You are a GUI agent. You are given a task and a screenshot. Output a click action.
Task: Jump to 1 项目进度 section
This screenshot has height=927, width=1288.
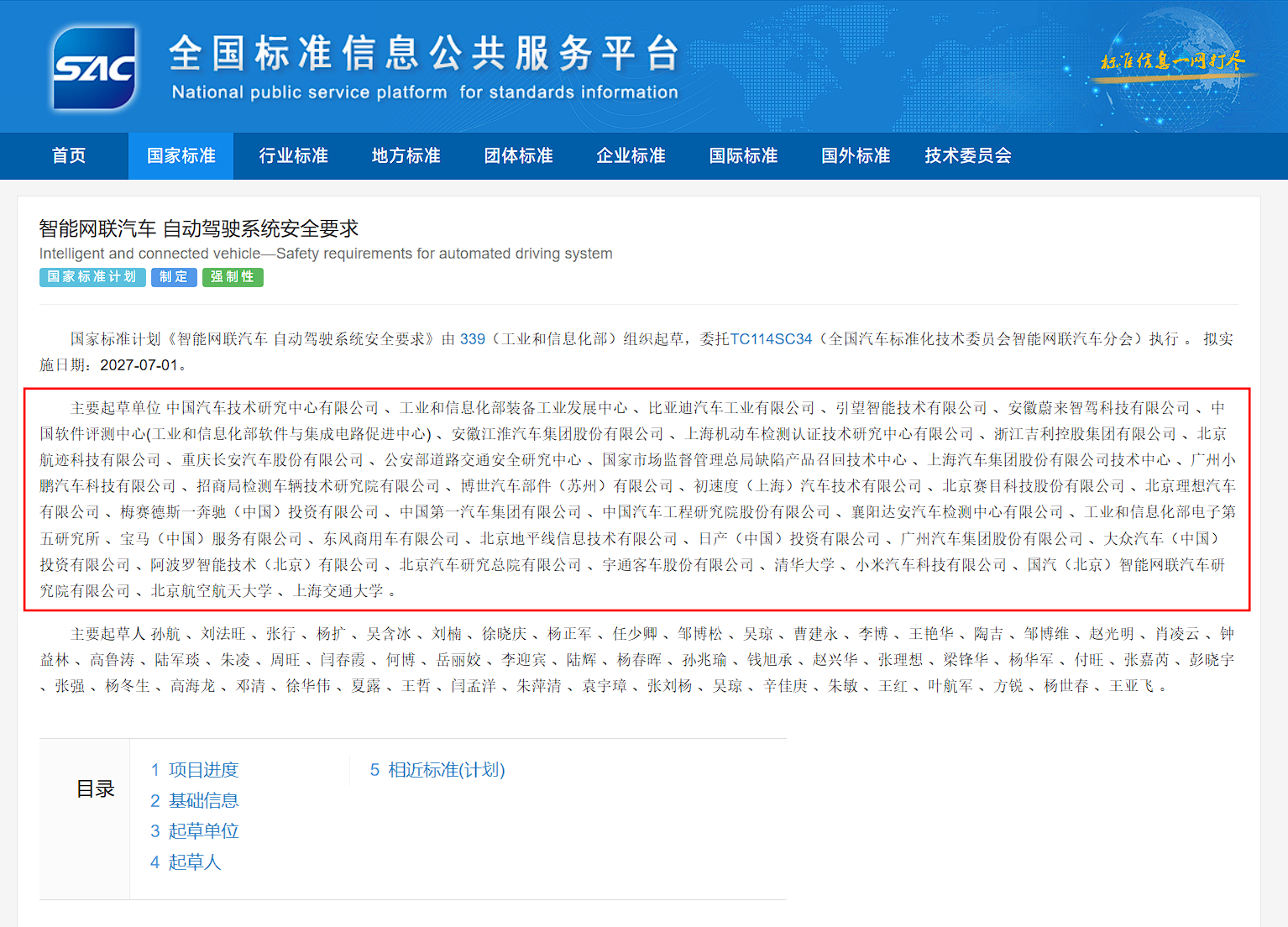(x=195, y=770)
